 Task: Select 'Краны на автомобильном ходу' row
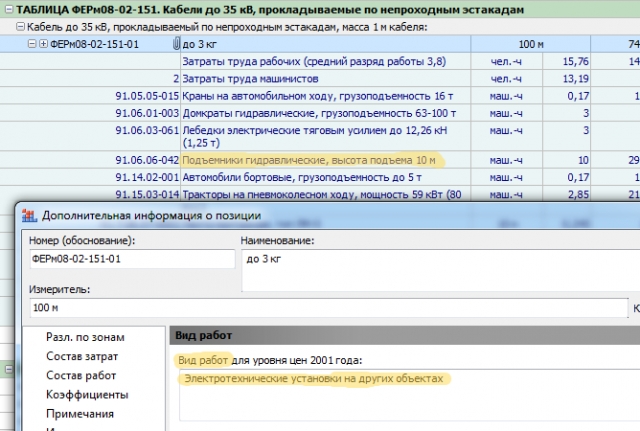tap(318, 96)
